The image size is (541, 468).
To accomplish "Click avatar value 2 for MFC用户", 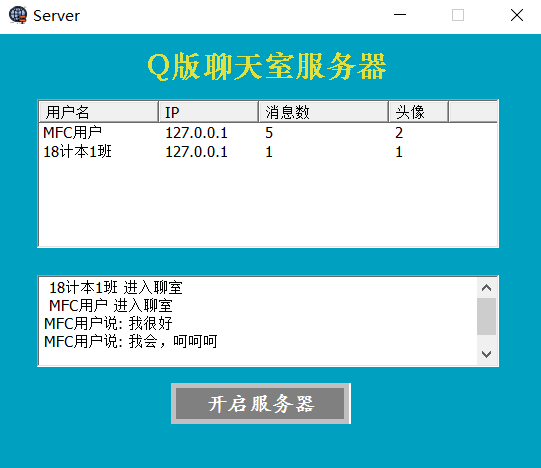I will coord(399,133).
